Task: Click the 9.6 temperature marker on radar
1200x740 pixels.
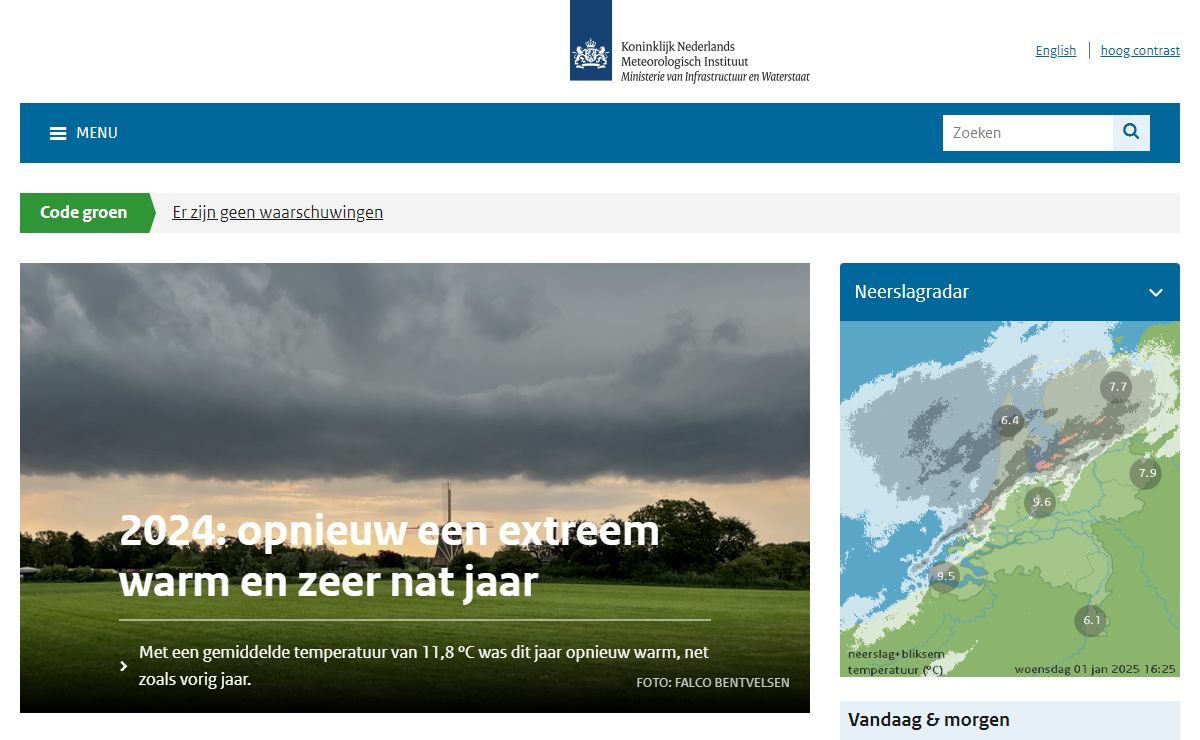Action: (1041, 502)
